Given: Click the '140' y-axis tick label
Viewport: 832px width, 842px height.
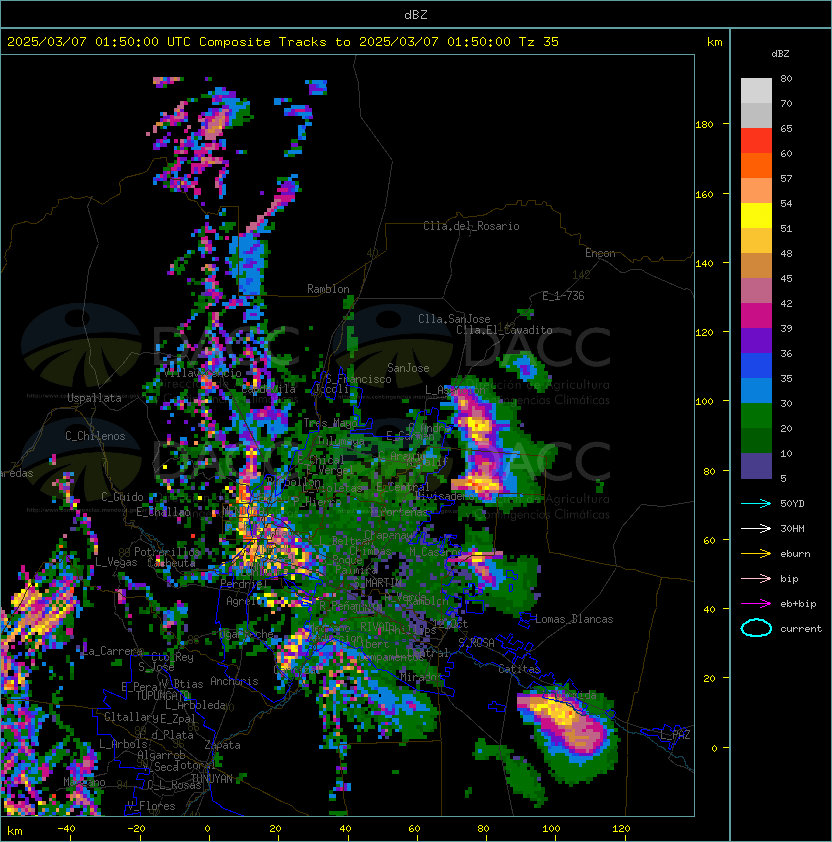Looking at the screenshot, I should click(704, 264).
